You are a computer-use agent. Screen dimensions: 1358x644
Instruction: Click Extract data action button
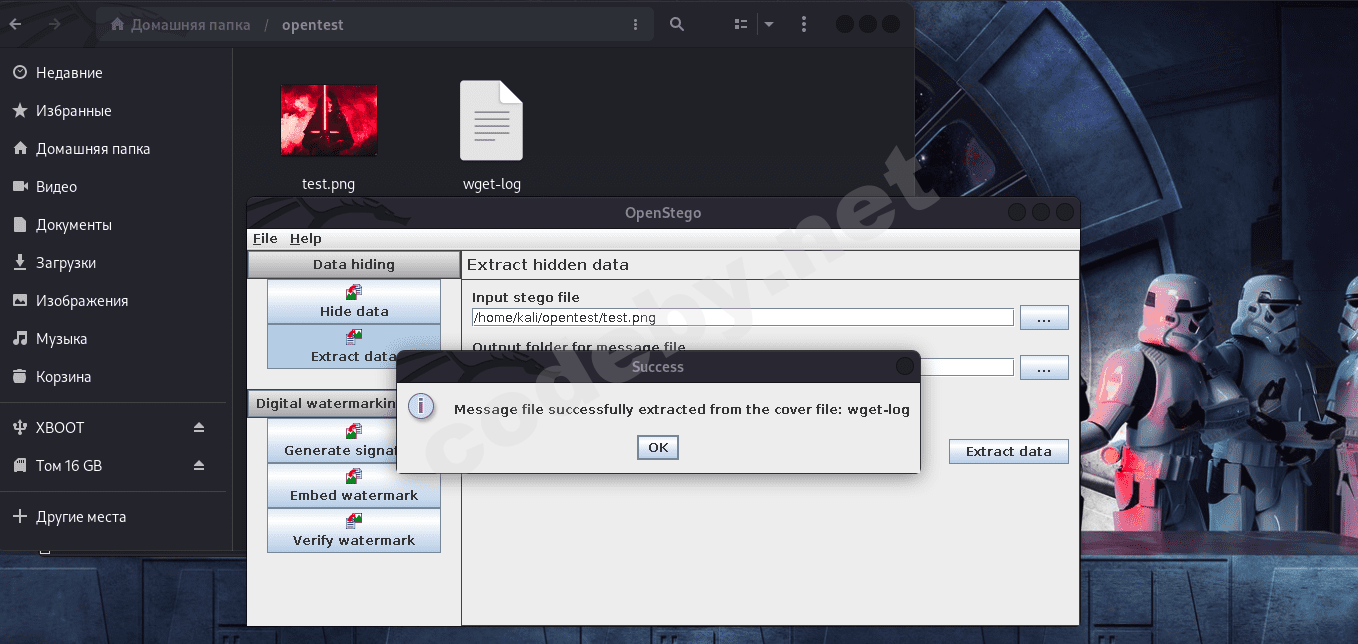tap(1008, 451)
